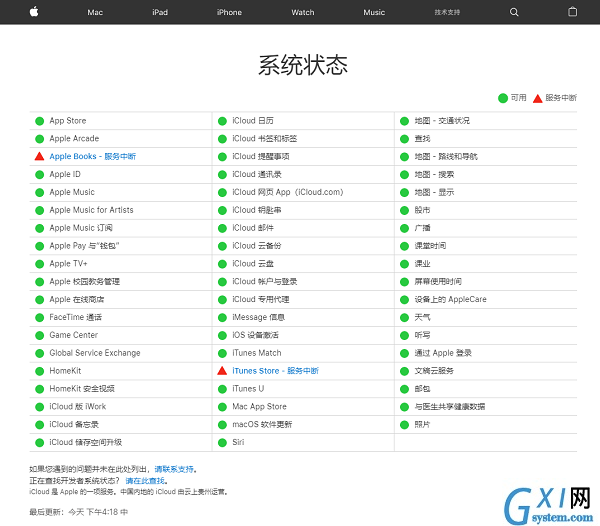Select the iCloud 日历 row text

point(253,121)
